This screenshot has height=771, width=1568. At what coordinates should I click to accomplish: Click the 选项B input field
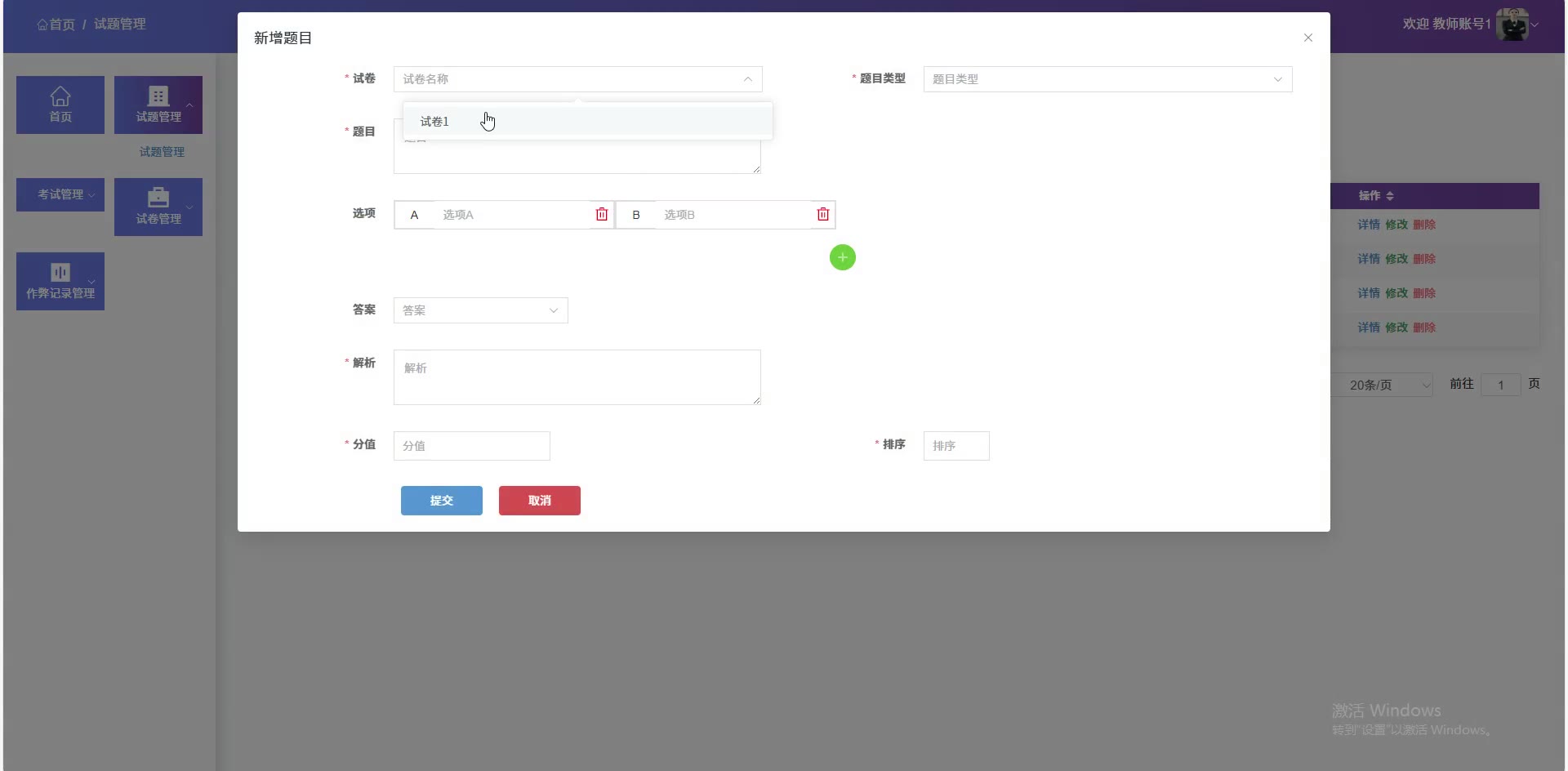732,215
